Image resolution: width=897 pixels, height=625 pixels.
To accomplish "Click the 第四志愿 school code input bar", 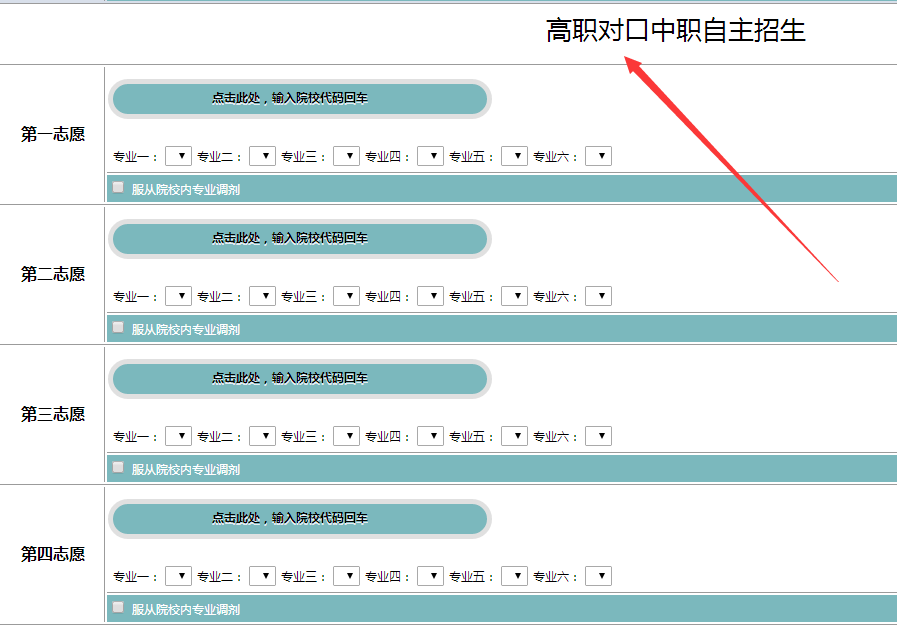I will click(299, 519).
